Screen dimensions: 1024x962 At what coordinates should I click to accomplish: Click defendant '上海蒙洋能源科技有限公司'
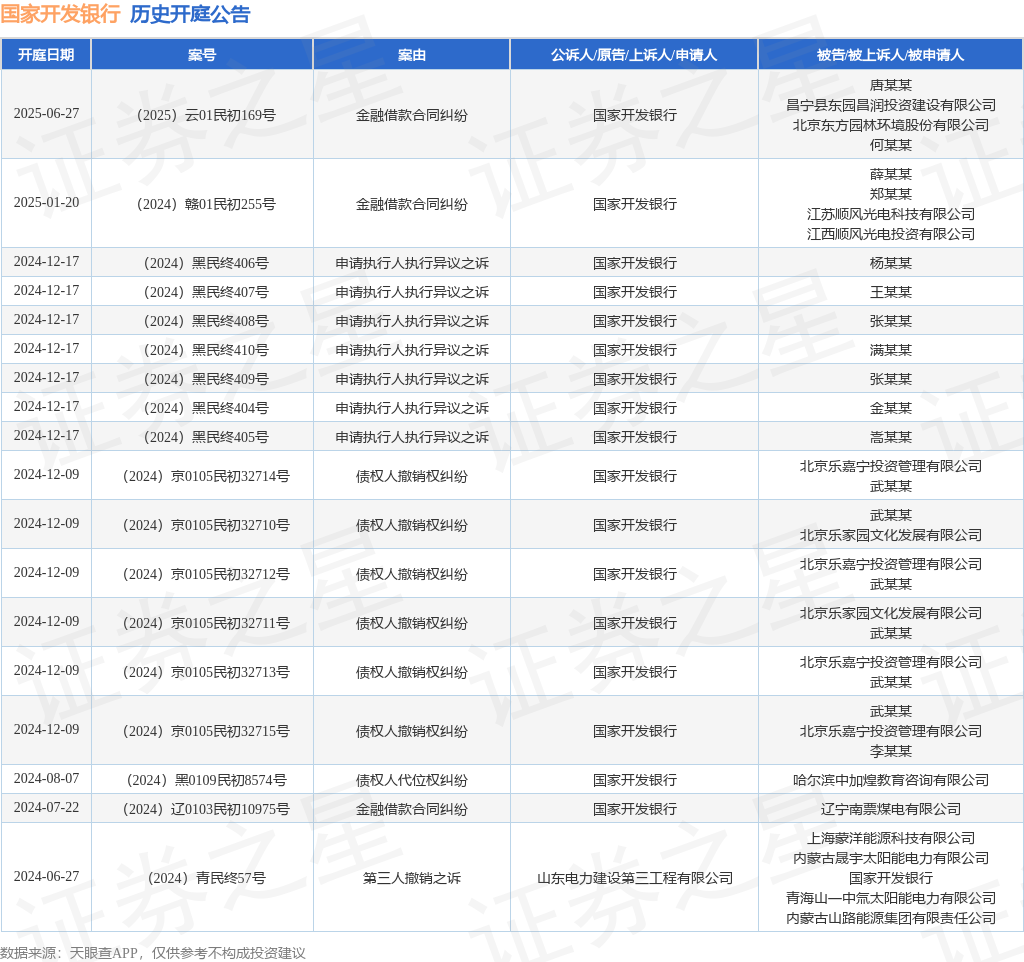click(x=891, y=838)
